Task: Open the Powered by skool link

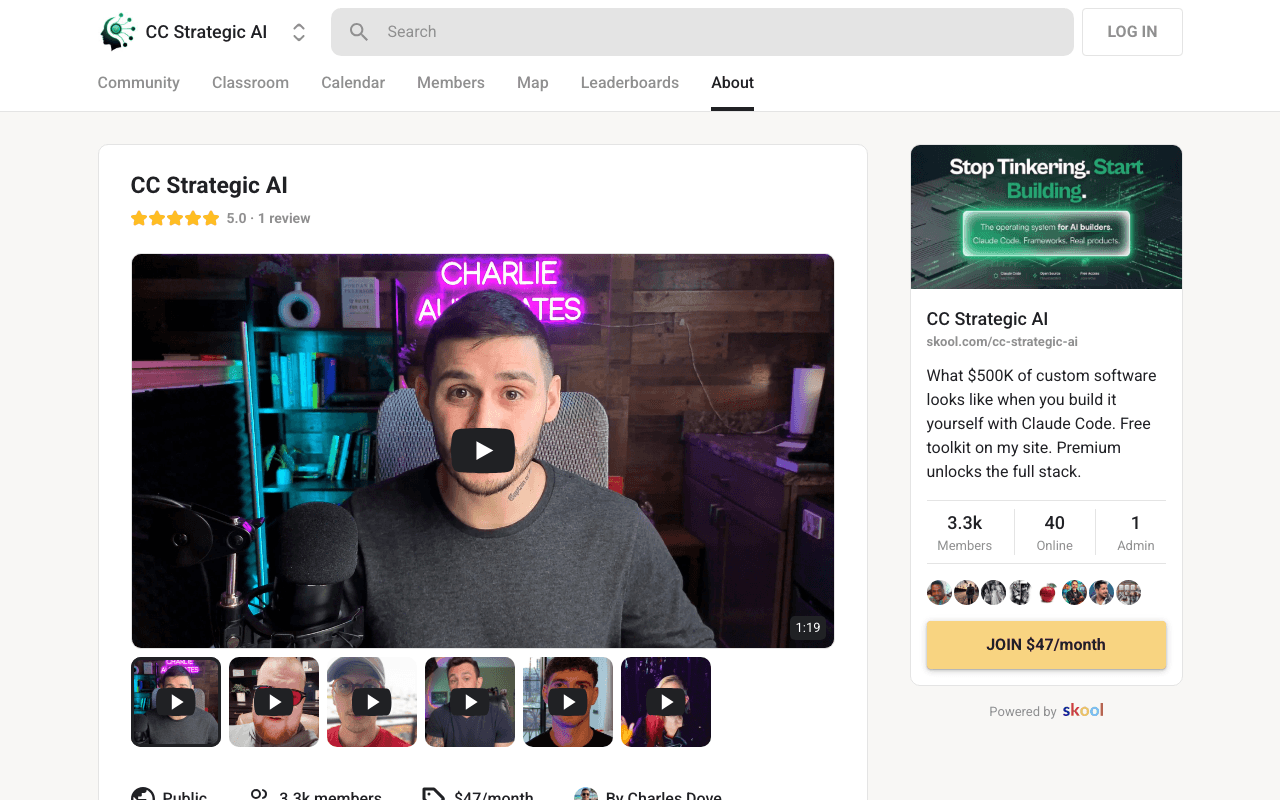Action: [1046, 711]
